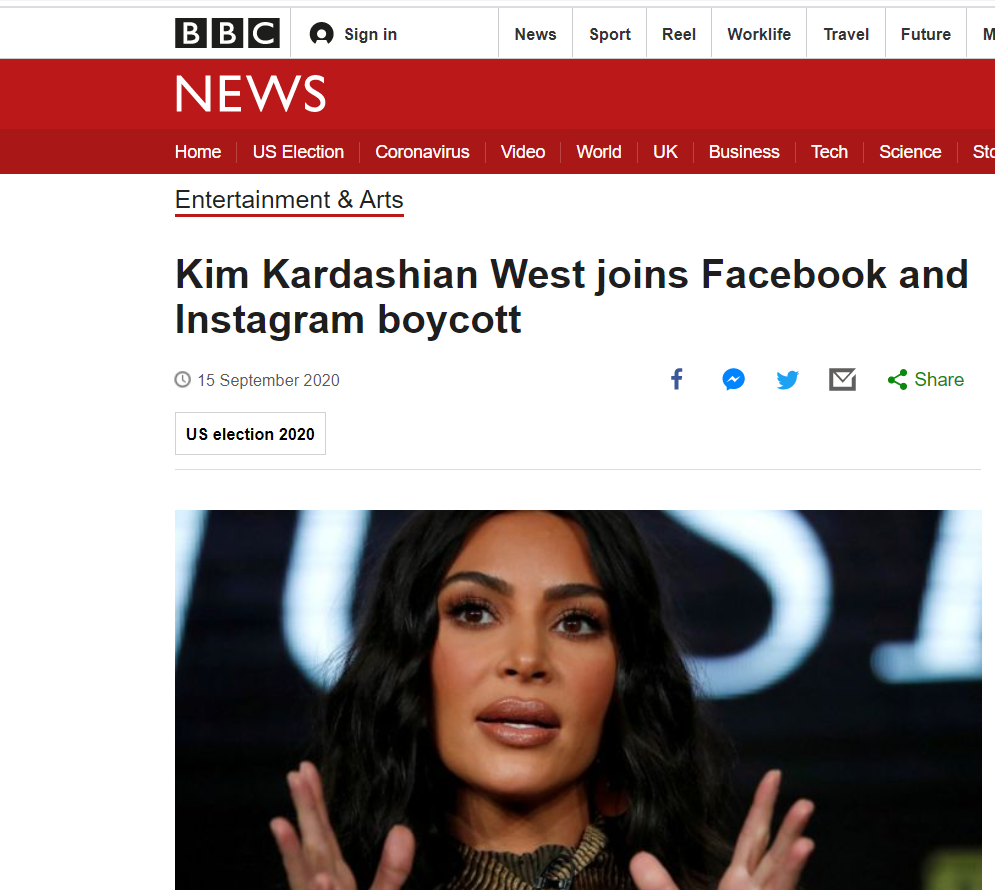
Task: Share the story via Messenger
Action: point(733,379)
